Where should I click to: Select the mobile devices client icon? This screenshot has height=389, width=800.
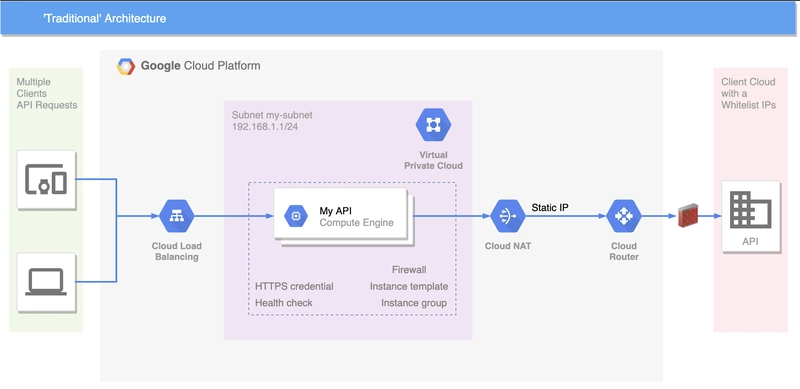point(46,179)
